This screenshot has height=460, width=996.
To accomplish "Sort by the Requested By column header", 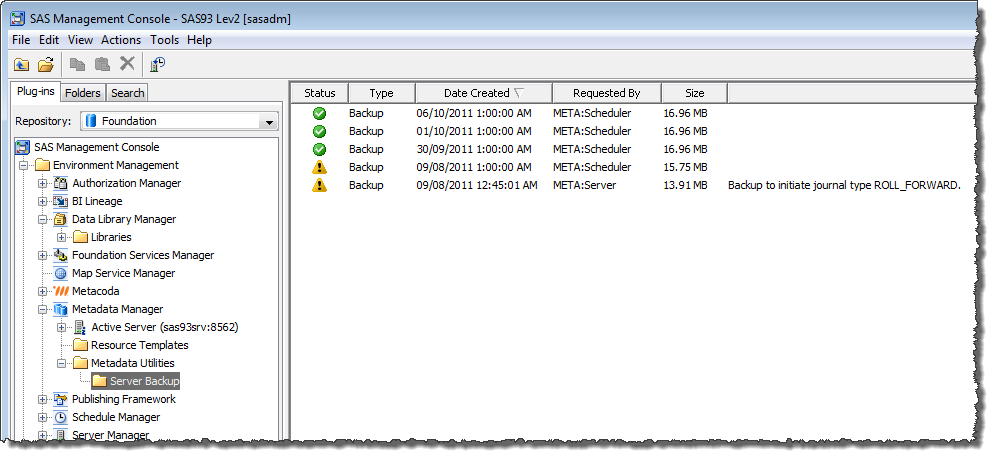I will point(607,93).
